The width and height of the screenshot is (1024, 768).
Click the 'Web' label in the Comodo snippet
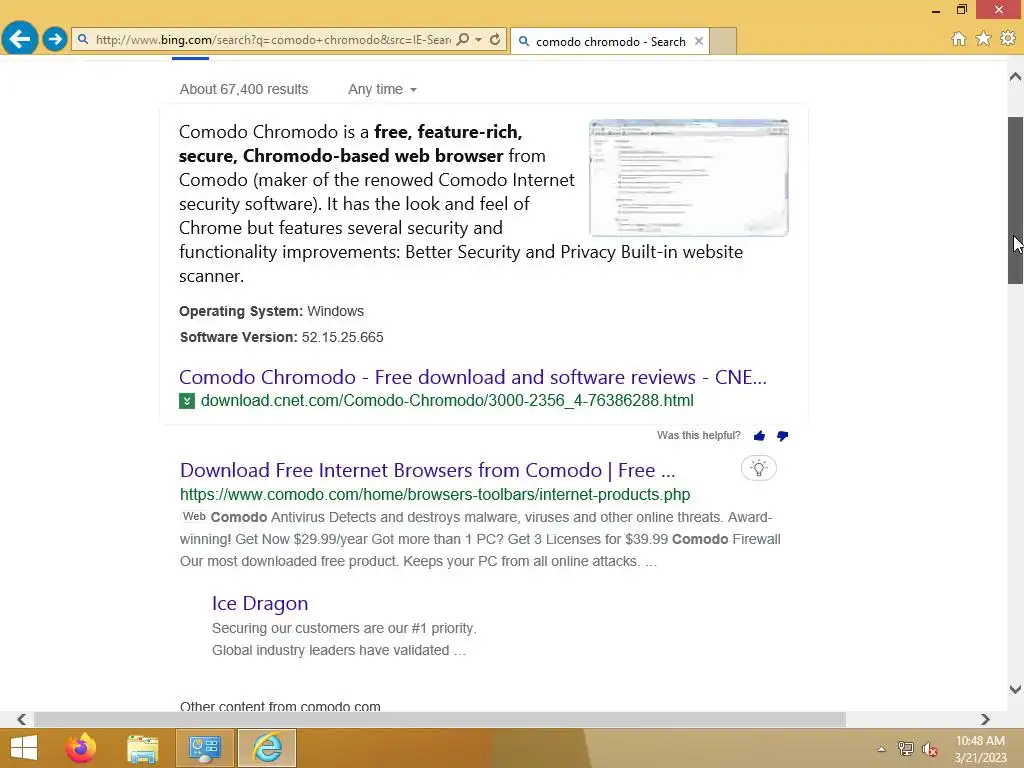click(193, 517)
